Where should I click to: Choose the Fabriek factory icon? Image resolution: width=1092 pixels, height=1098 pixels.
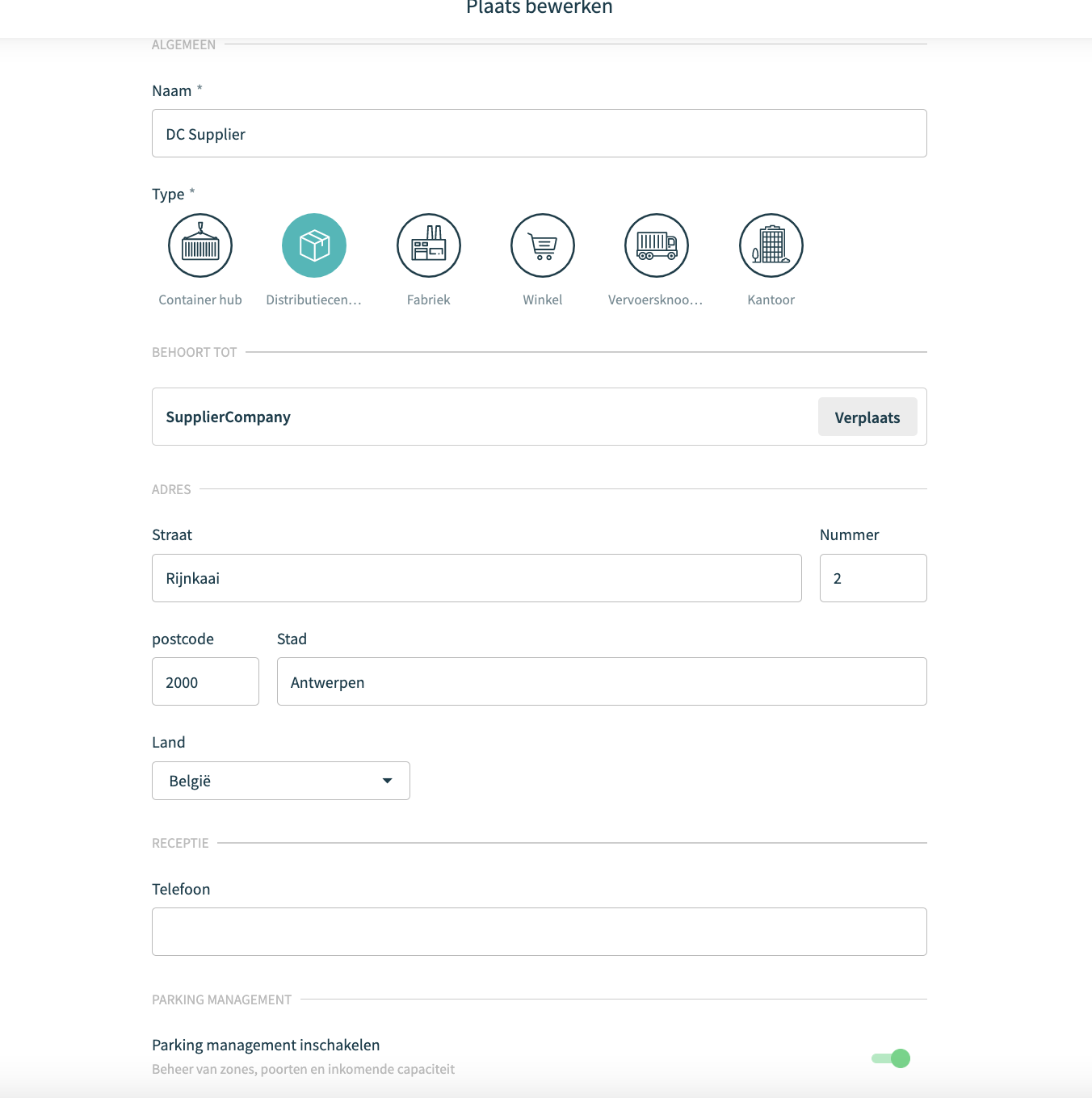click(429, 245)
